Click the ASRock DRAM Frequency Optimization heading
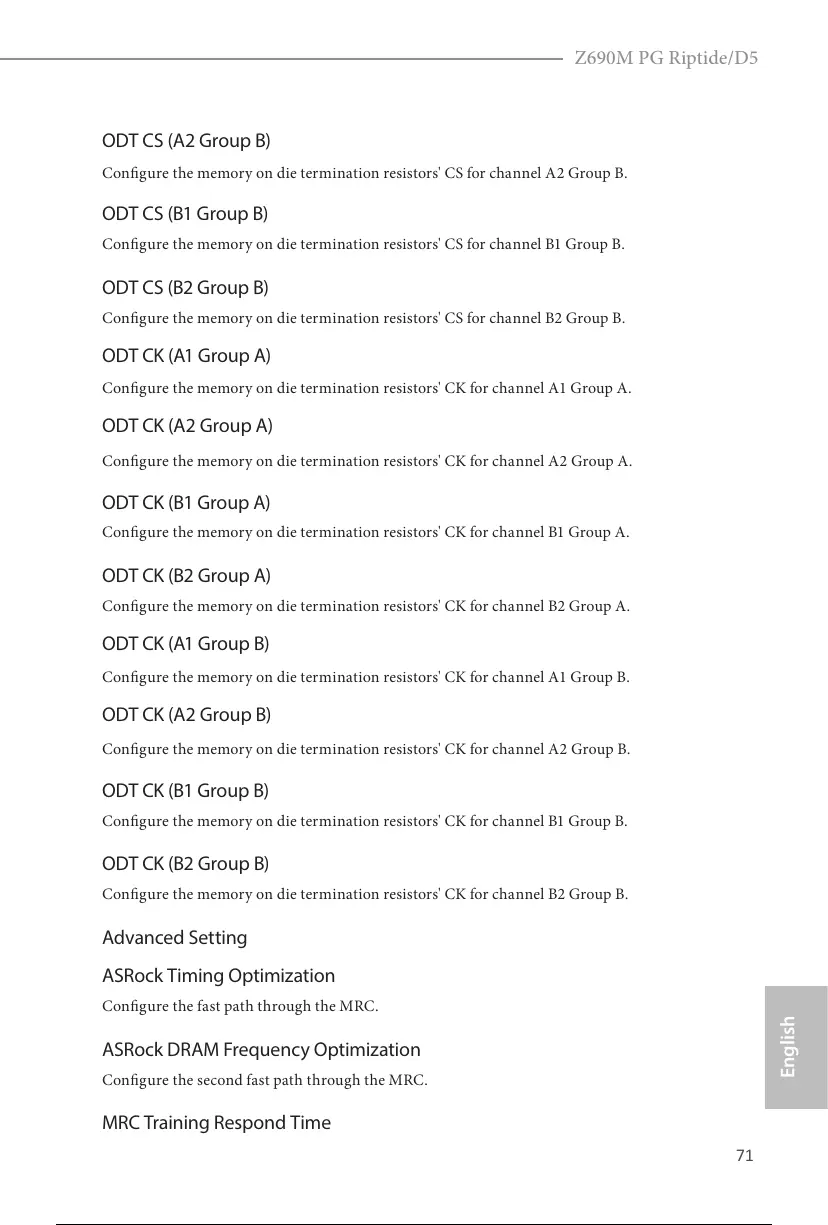828x1225 pixels. point(261,1050)
